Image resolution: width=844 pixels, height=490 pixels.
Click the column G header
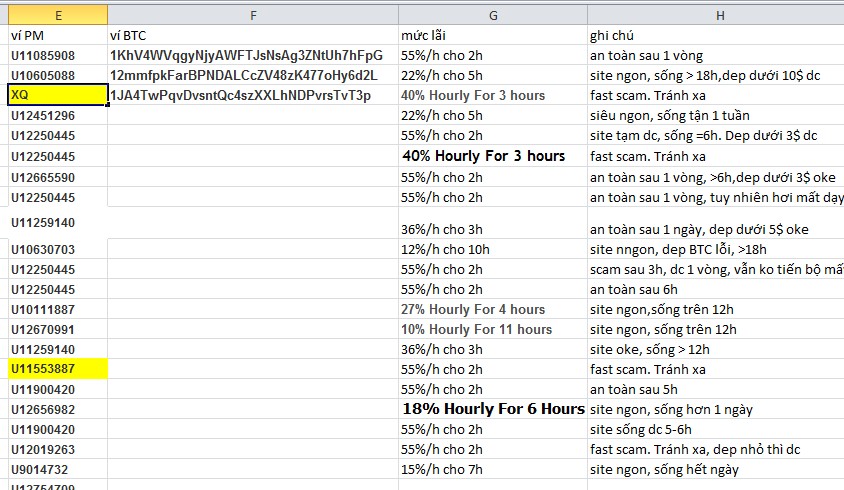coord(492,14)
